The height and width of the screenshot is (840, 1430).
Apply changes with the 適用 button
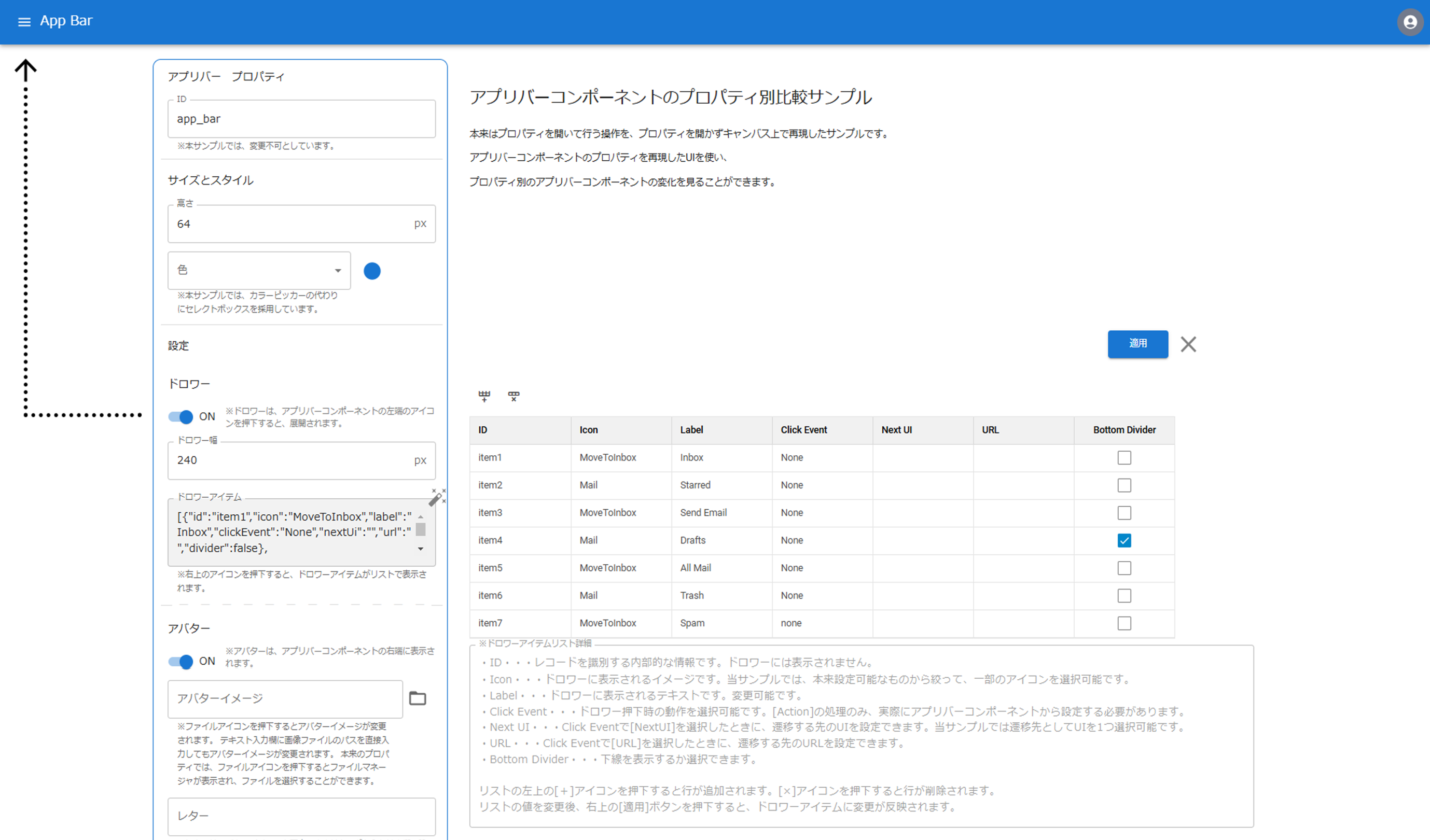[1138, 344]
